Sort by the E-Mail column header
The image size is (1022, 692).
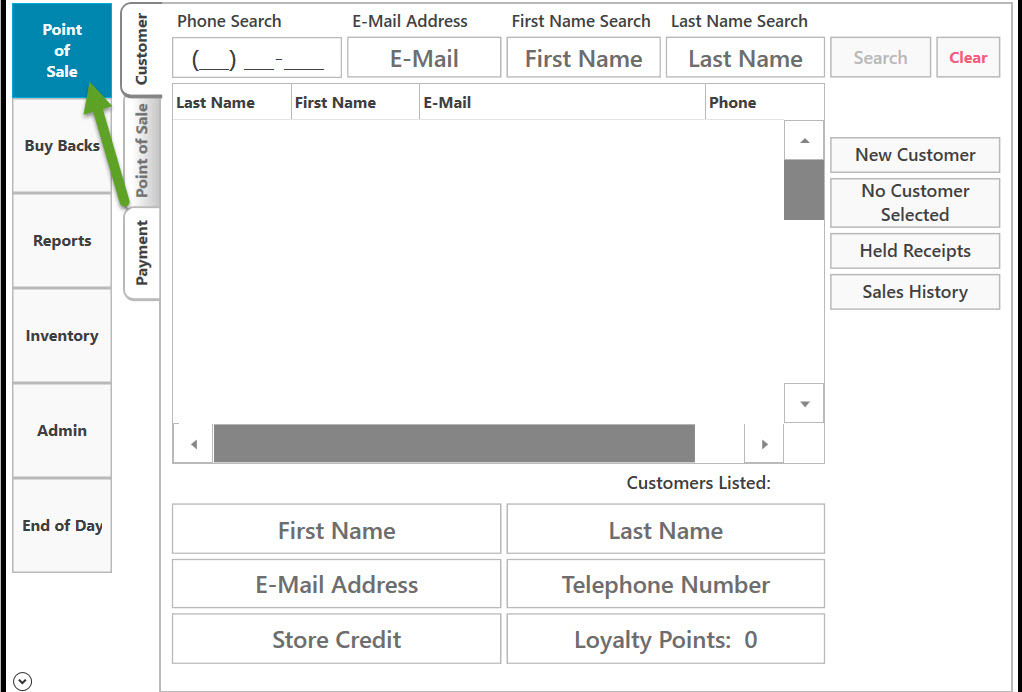pyautogui.click(x=562, y=102)
